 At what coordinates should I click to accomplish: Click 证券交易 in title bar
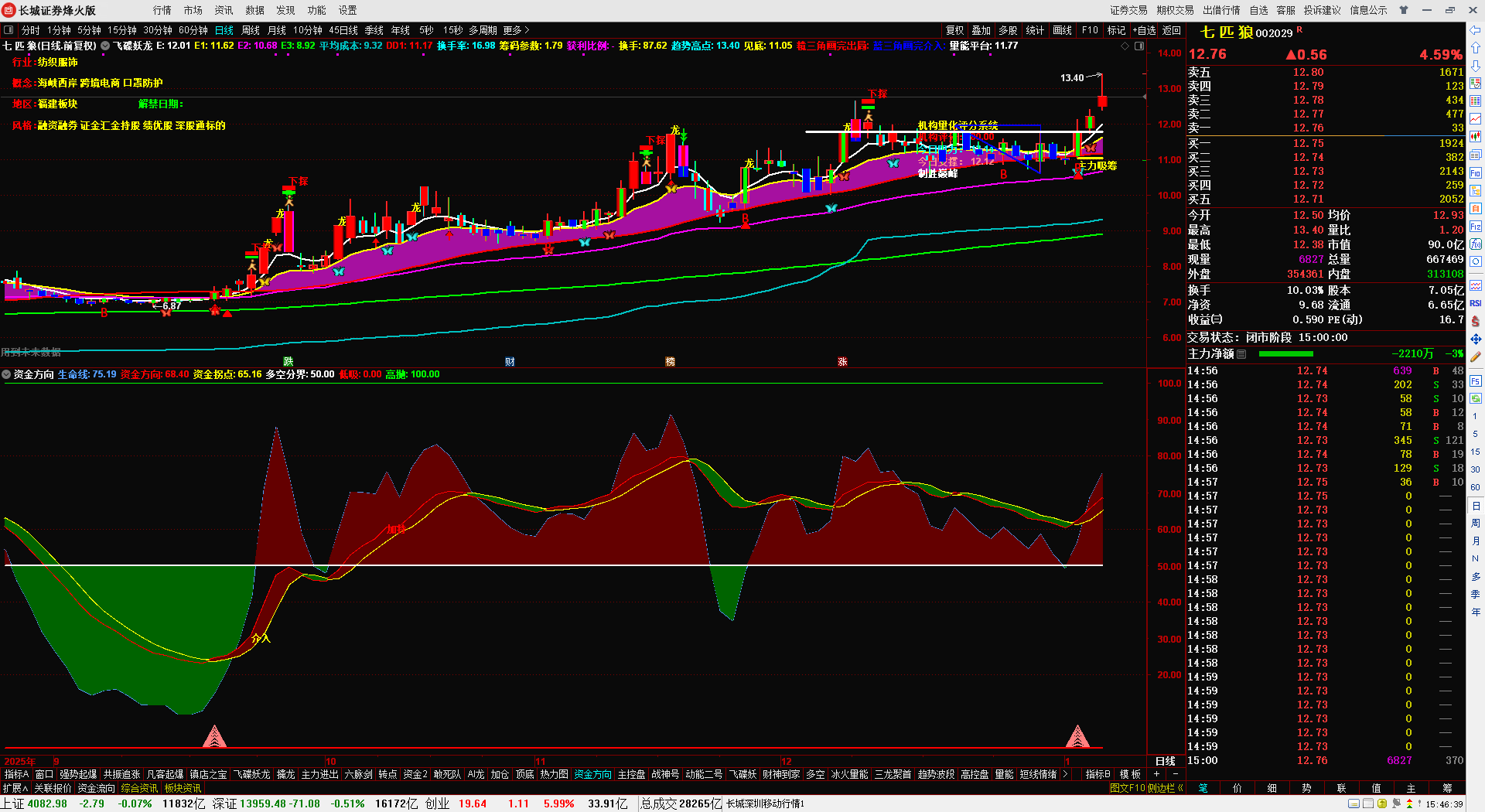(x=1128, y=10)
